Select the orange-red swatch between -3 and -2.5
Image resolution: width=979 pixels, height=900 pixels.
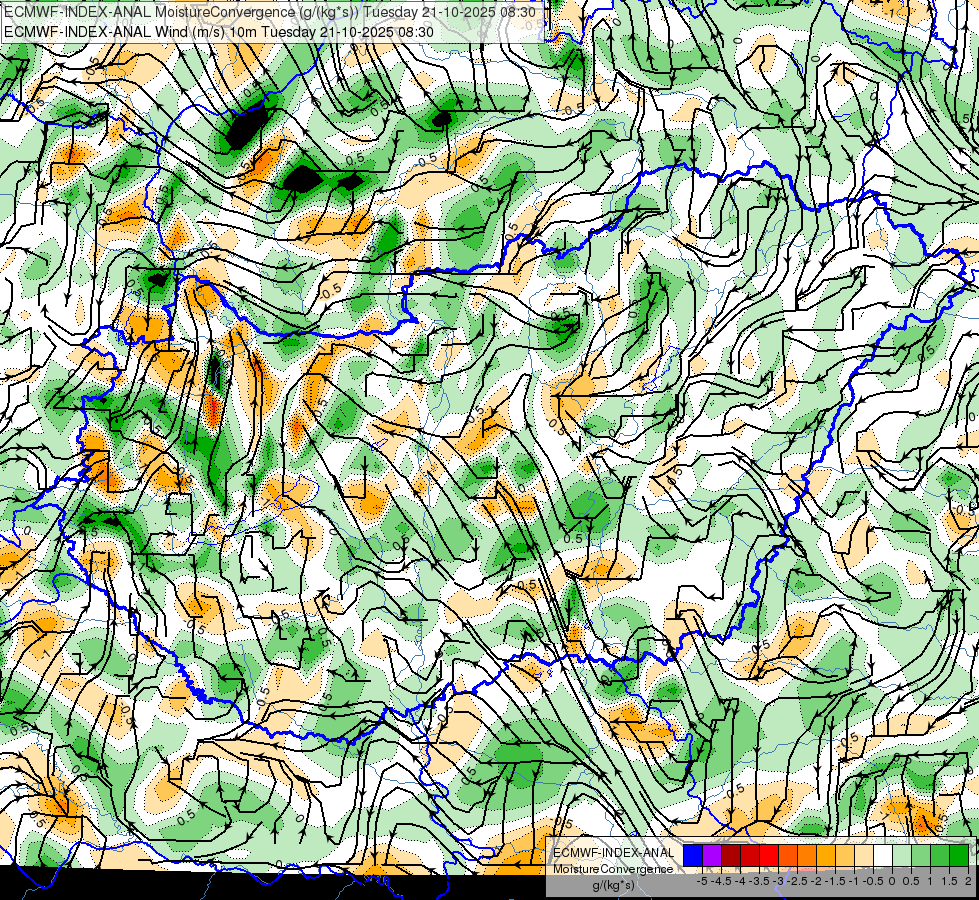(x=788, y=856)
